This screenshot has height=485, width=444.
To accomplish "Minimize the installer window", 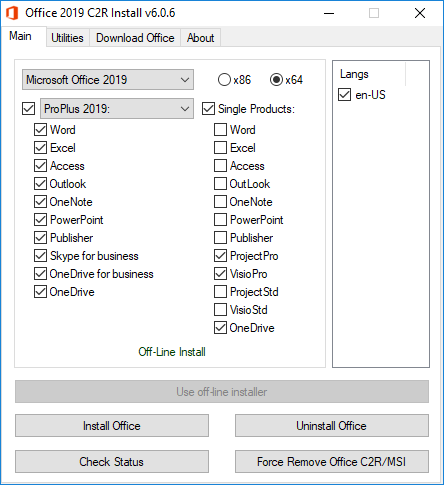I will 329,13.
